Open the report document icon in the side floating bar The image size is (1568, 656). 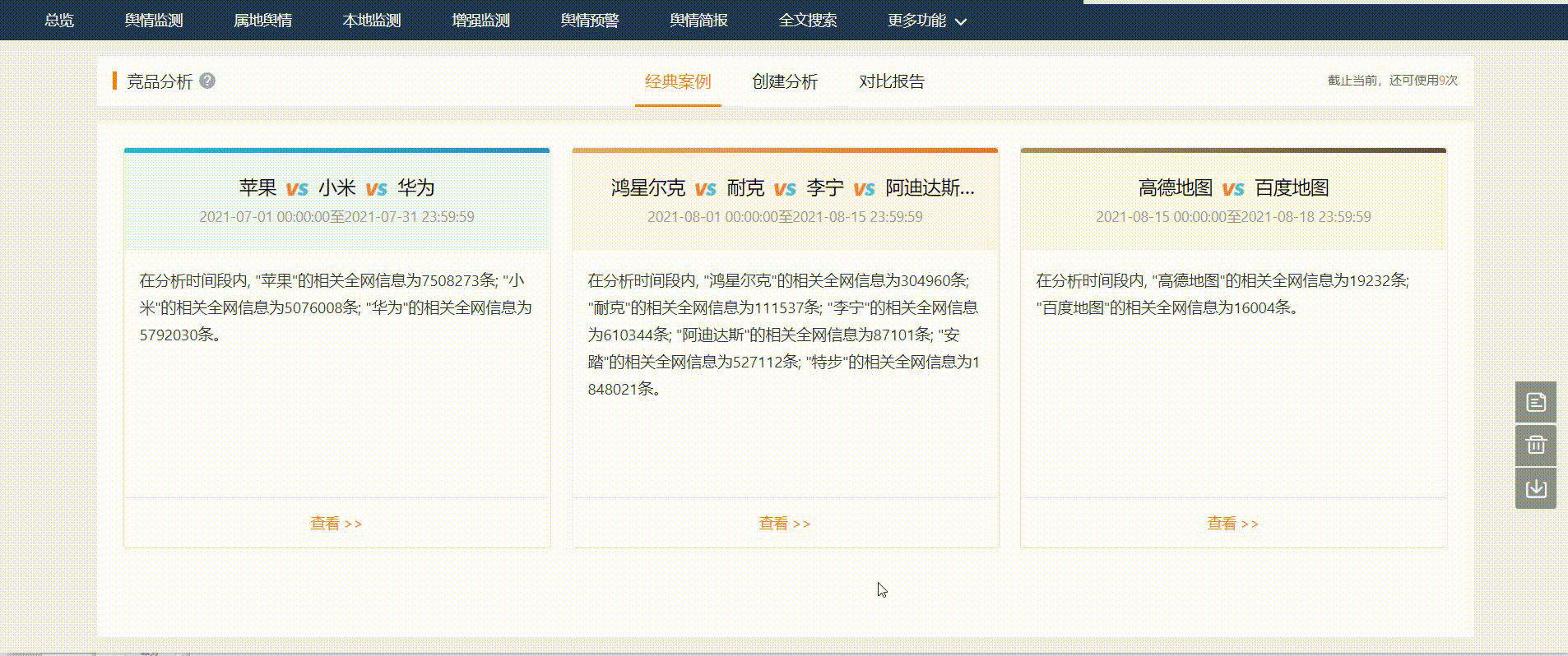[x=1536, y=402]
